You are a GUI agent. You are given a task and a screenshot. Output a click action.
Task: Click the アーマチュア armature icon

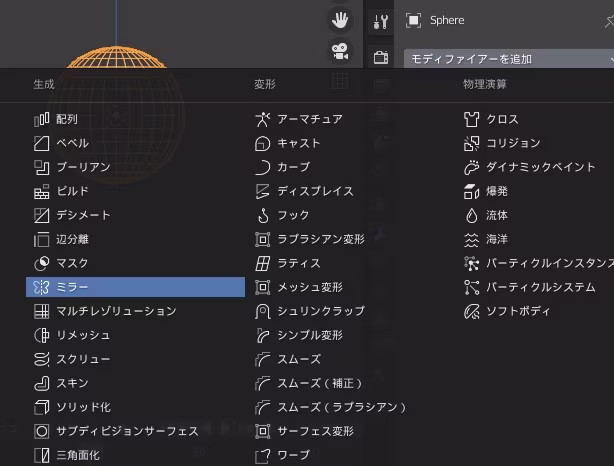click(x=262, y=119)
